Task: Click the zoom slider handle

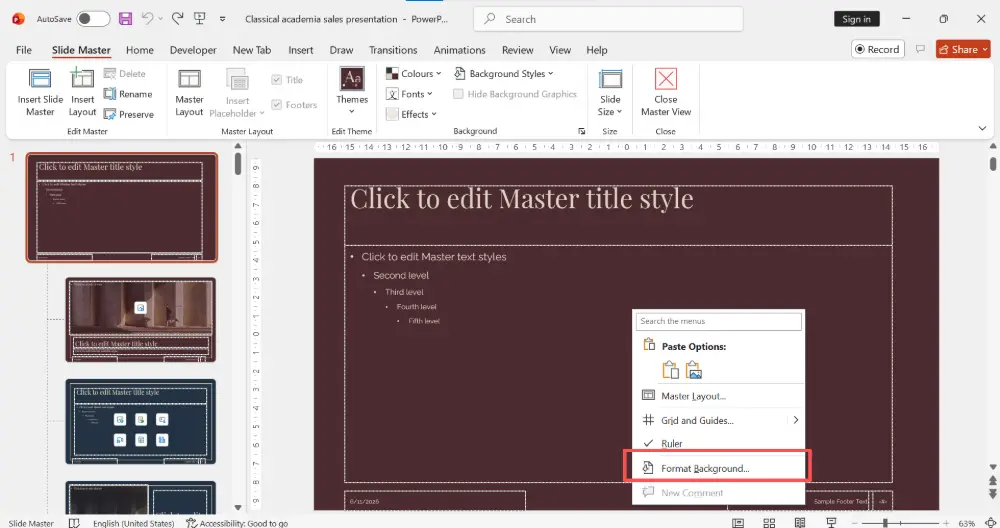Action: 885,523
